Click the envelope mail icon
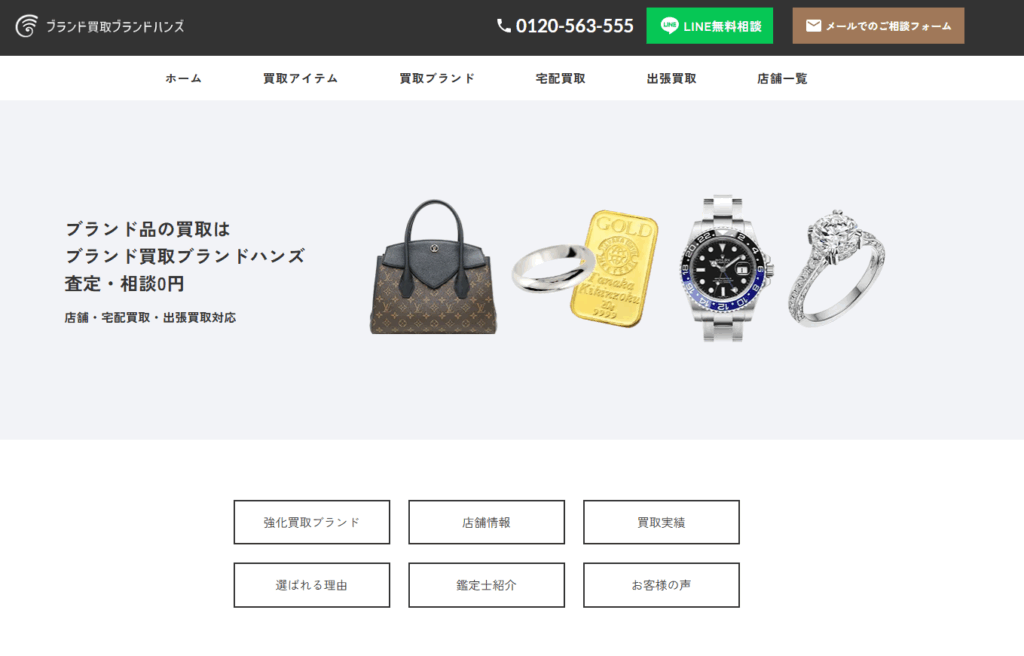Viewport: 1024px width, 656px height. [x=813, y=26]
